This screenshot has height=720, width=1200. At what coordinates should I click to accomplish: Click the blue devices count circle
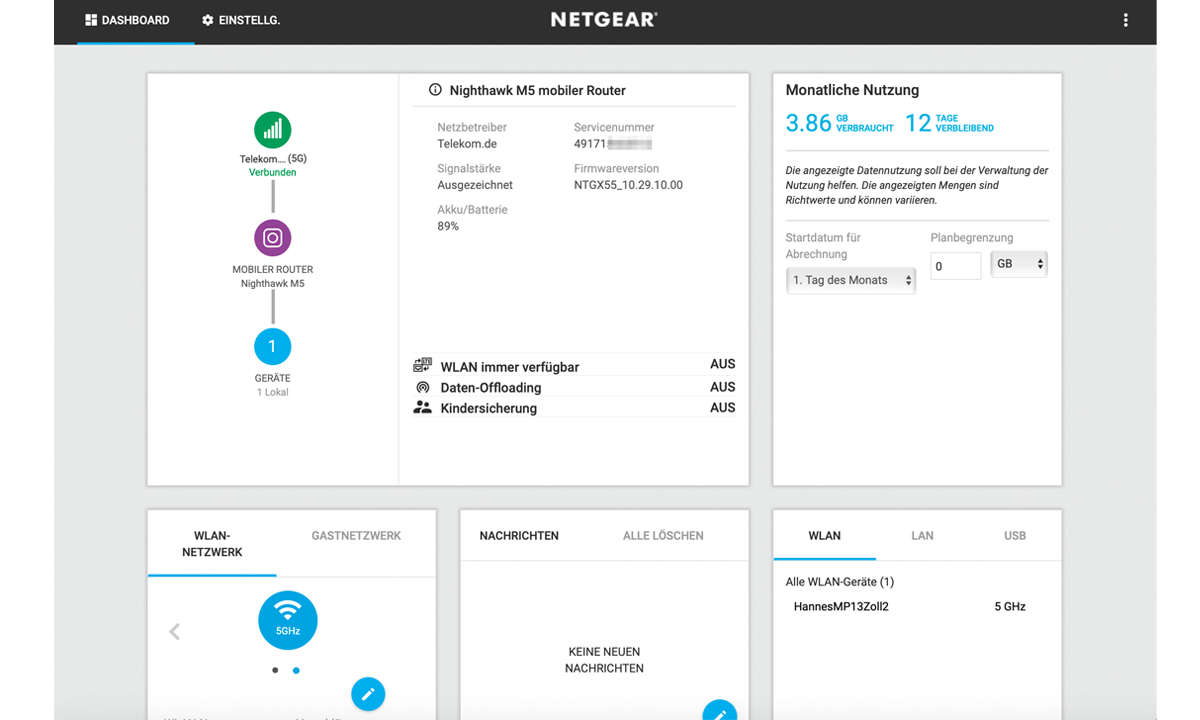point(272,347)
